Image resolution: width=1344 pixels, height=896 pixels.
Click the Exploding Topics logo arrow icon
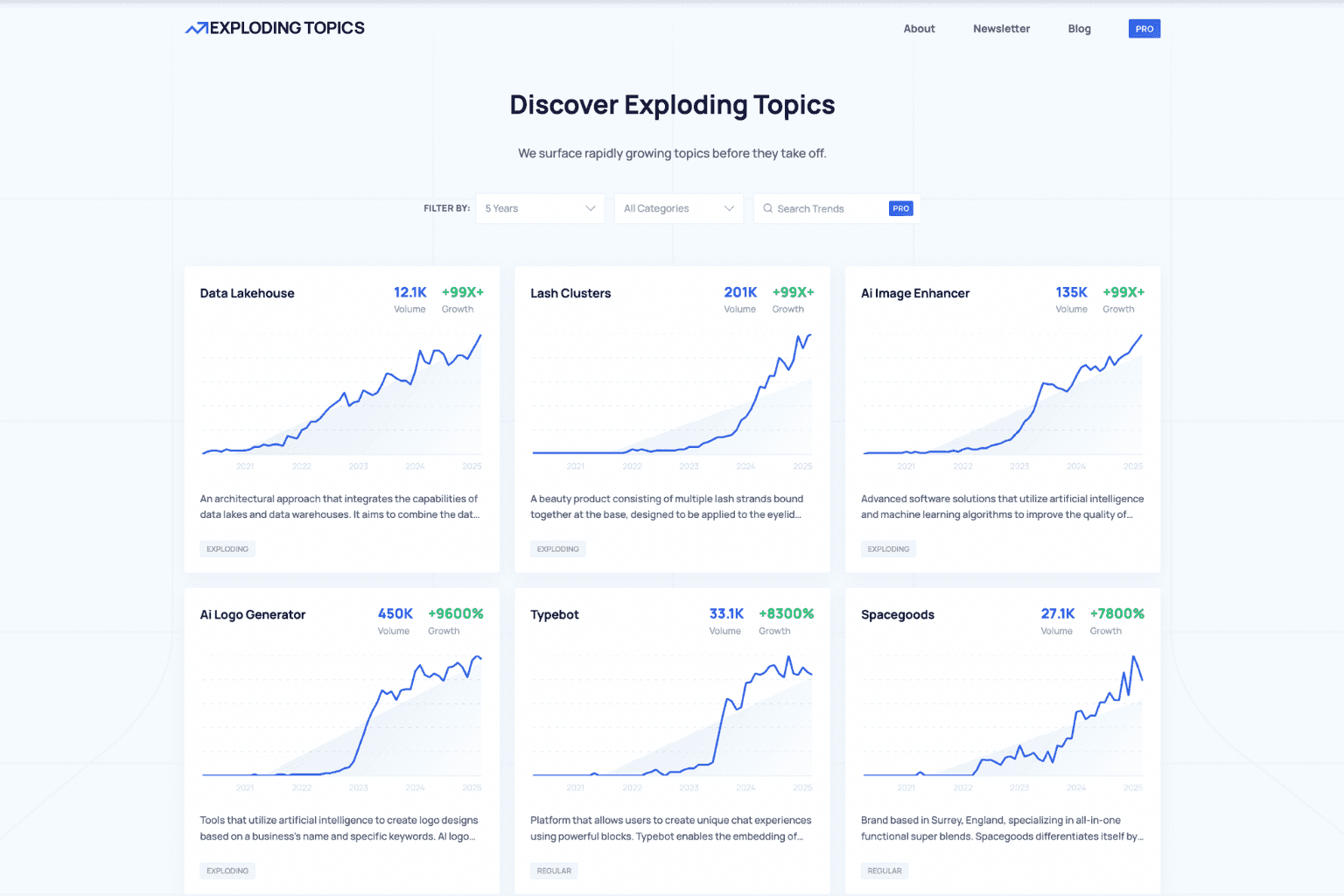(x=197, y=28)
